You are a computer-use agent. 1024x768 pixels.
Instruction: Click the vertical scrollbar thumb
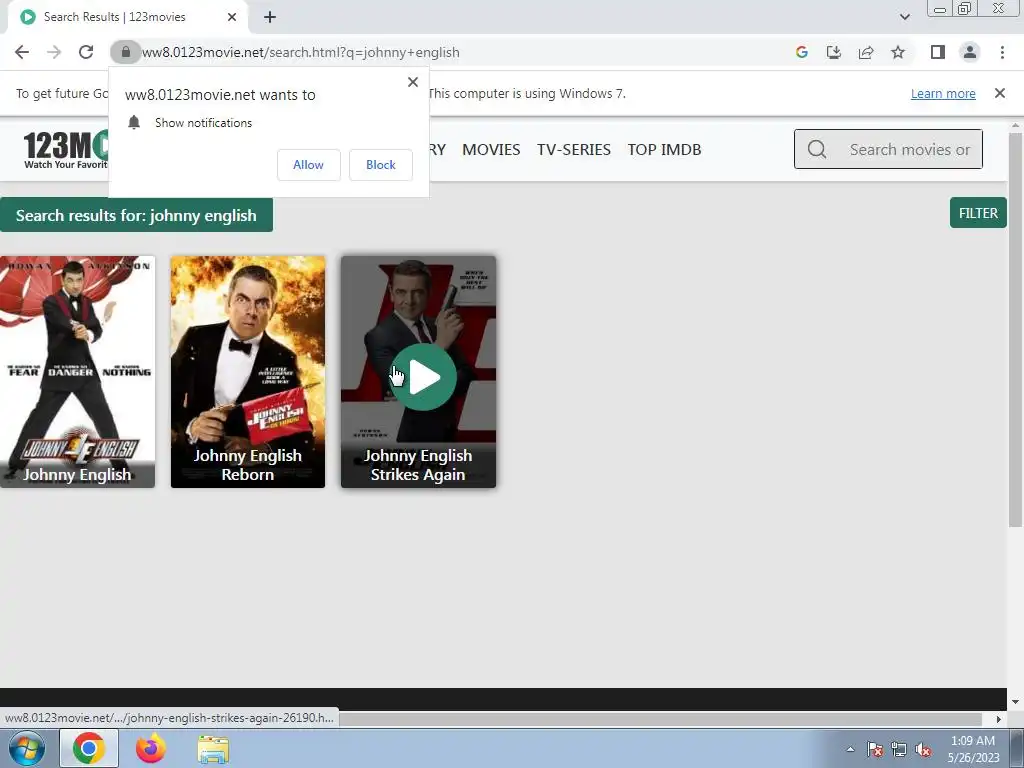click(1015, 330)
